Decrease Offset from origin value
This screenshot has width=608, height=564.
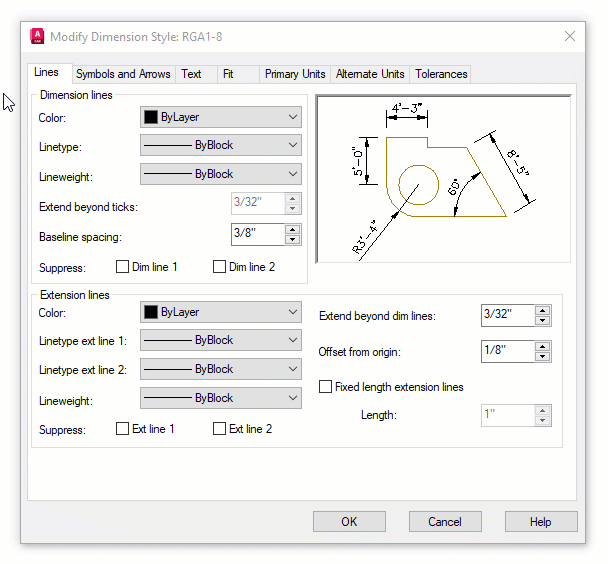pos(542,357)
